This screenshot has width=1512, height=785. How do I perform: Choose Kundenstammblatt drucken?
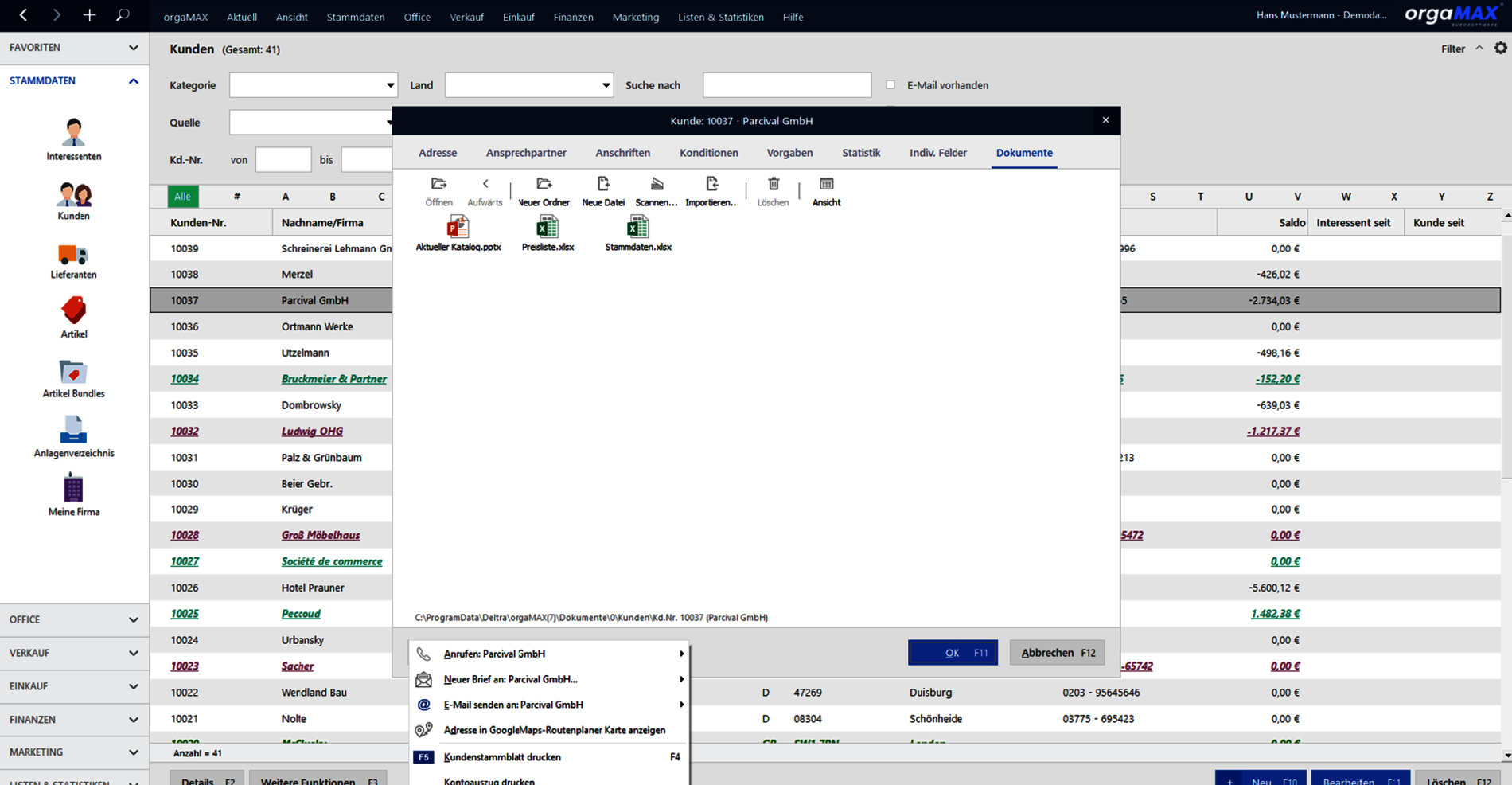(x=549, y=757)
